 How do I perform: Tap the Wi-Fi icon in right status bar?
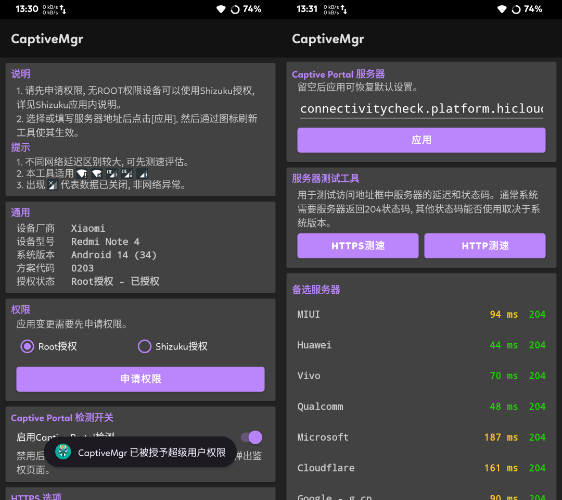[502, 9]
